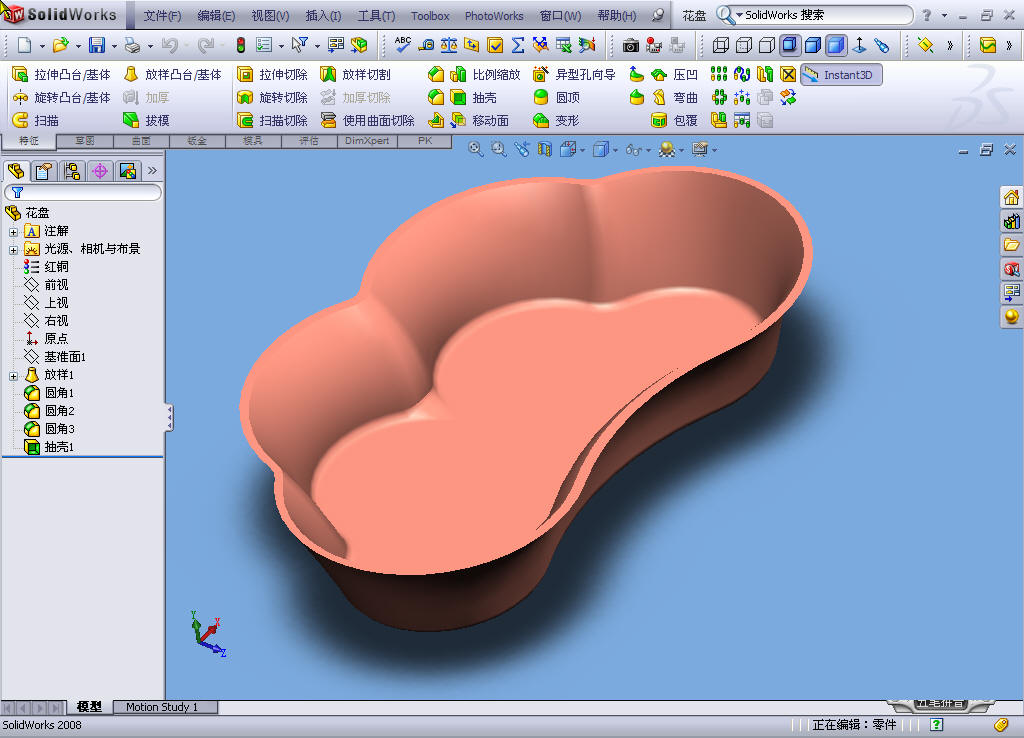Select the Dome 圆顶 tool
The image size is (1024, 738).
point(556,97)
